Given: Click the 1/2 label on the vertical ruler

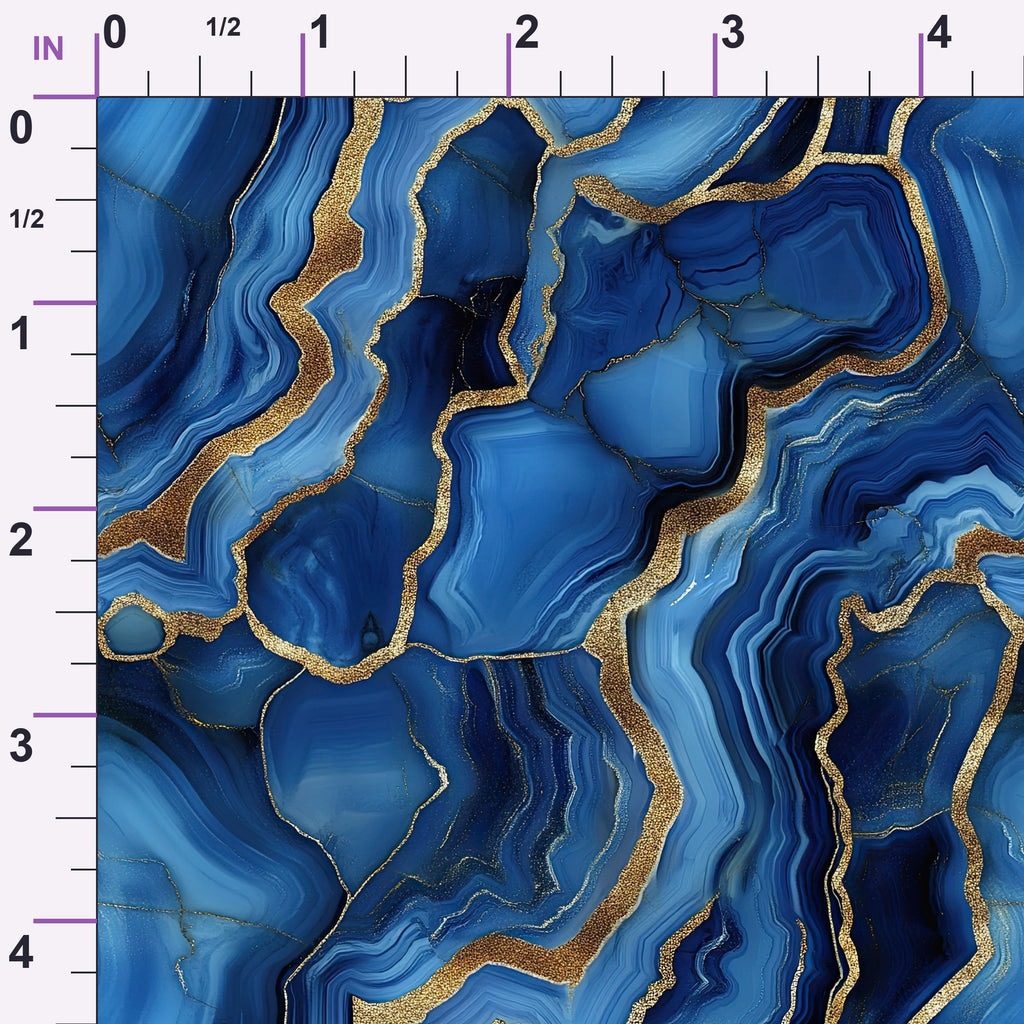Looking at the screenshot, I should click(x=27, y=219).
